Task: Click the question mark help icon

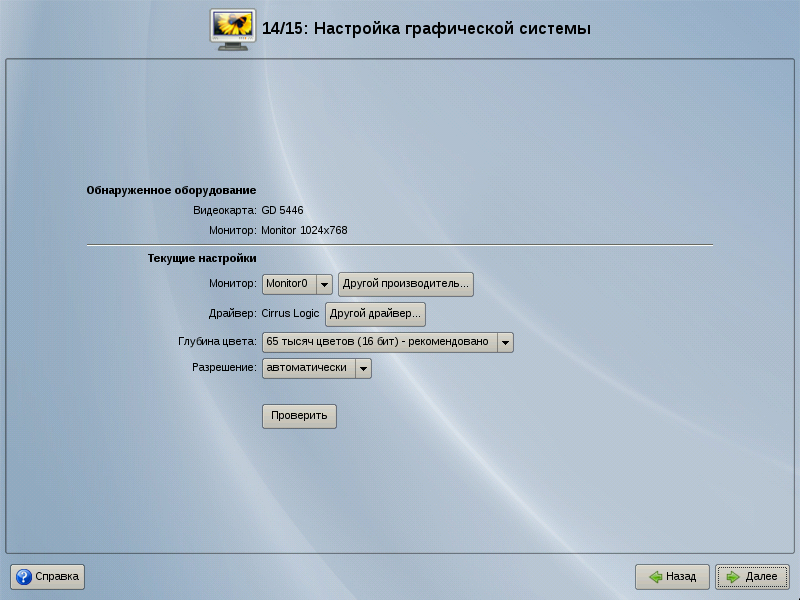Action: tap(23, 577)
